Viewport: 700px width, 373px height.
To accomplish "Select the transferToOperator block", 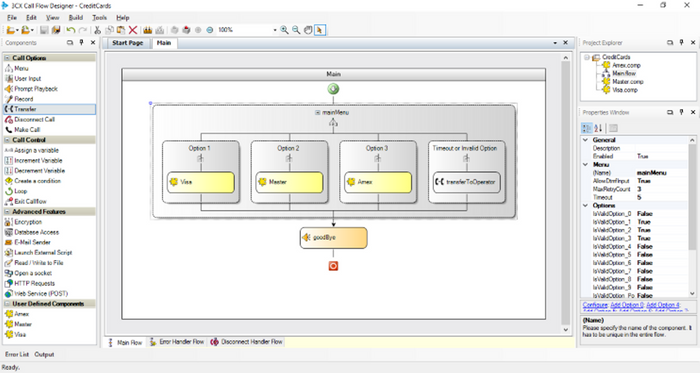I will click(467, 182).
